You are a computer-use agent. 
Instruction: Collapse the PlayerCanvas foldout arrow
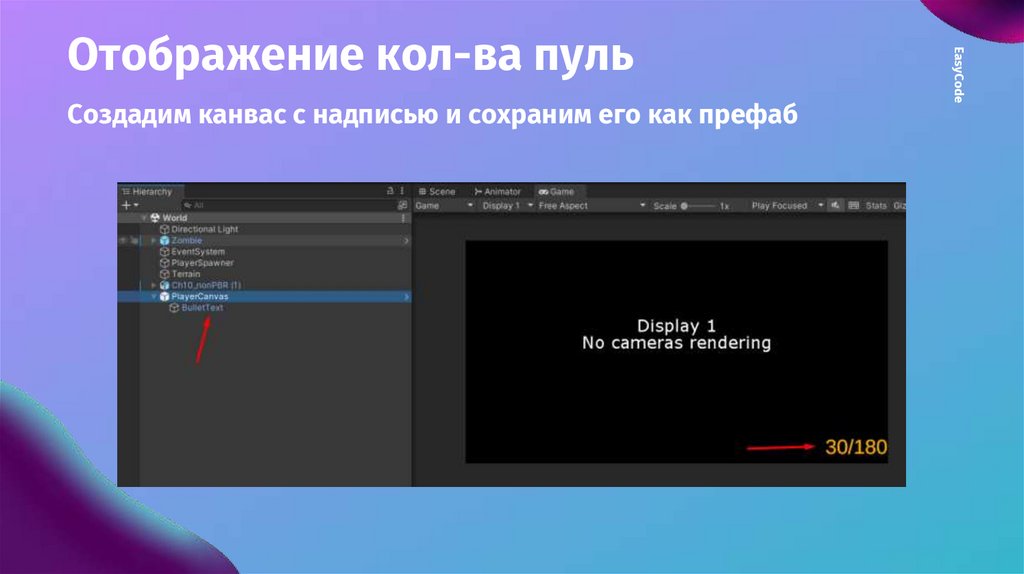coord(154,296)
